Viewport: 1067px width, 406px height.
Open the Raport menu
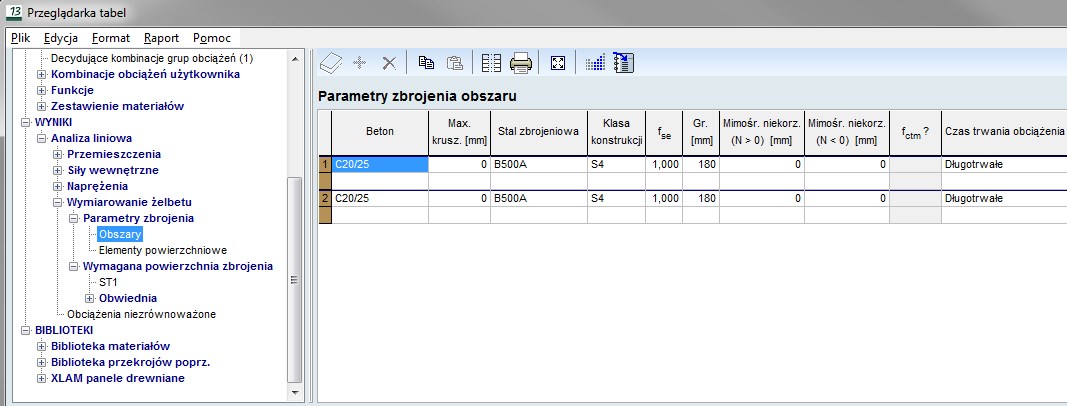pyautogui.click(x=161, y=38)
